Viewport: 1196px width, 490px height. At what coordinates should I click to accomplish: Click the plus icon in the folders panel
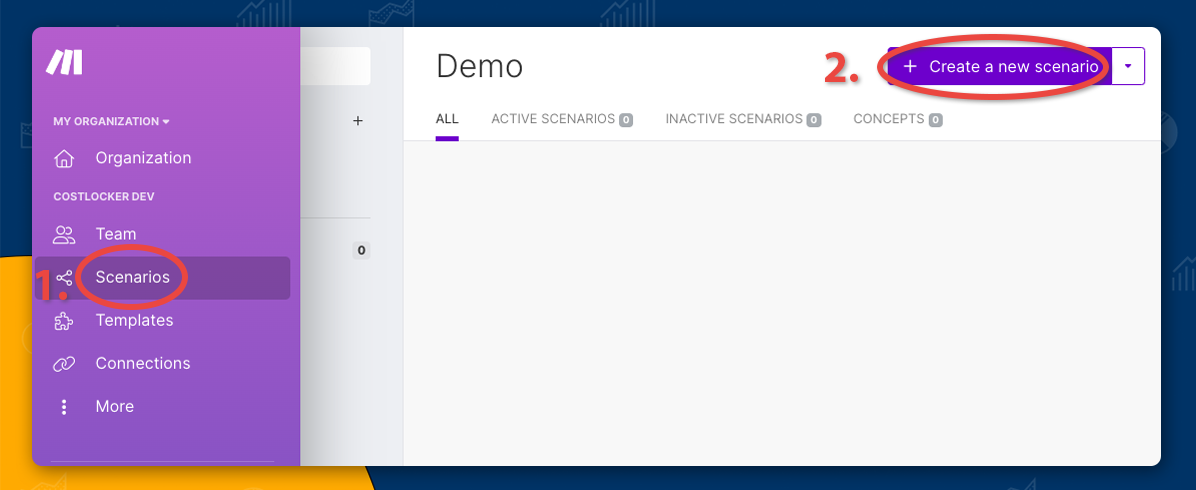point(358,121)
